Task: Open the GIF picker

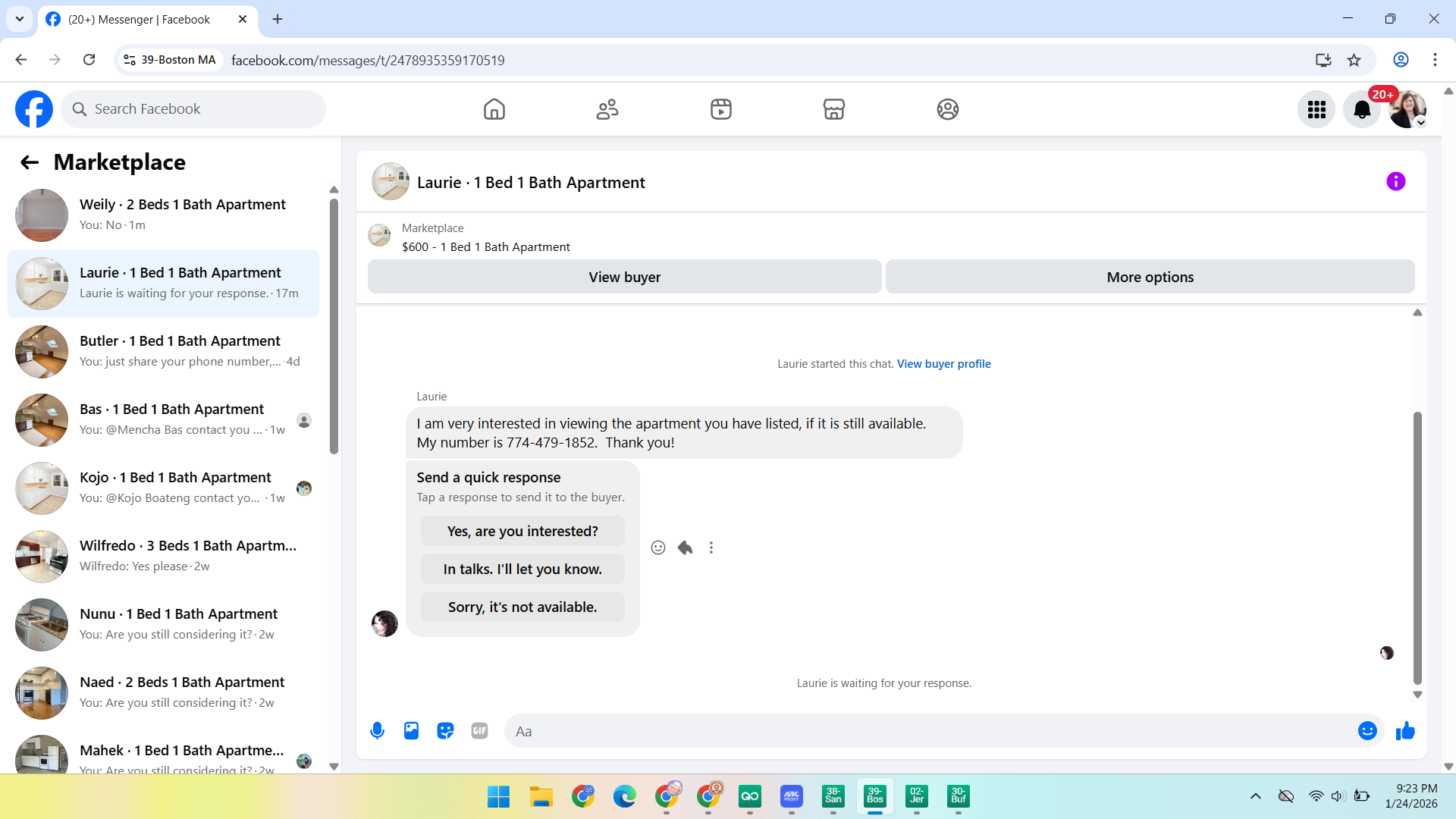Action: [479, 731]
